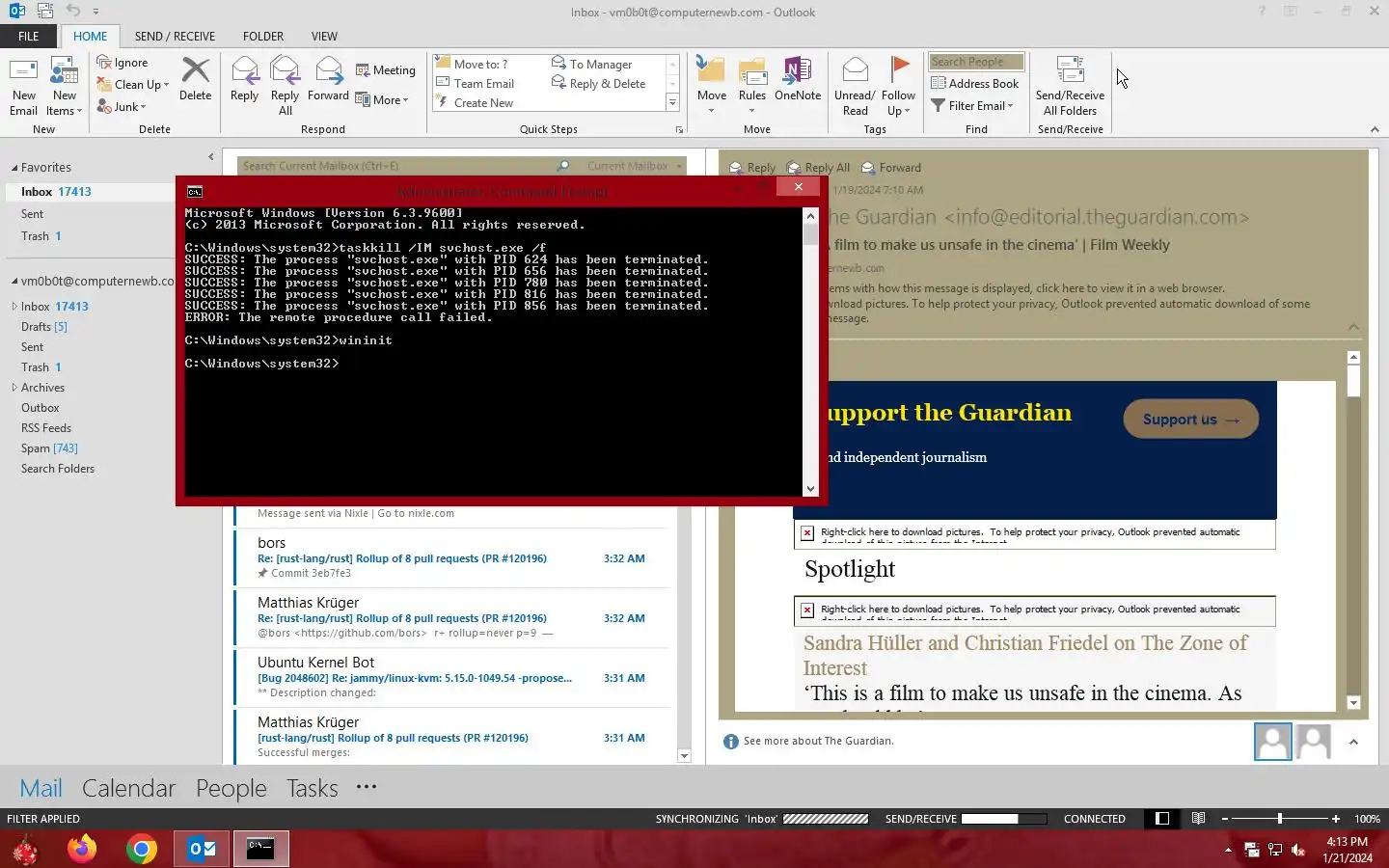
Task: Expand the people pane chevron
Action: click(x=1353, y=742)
